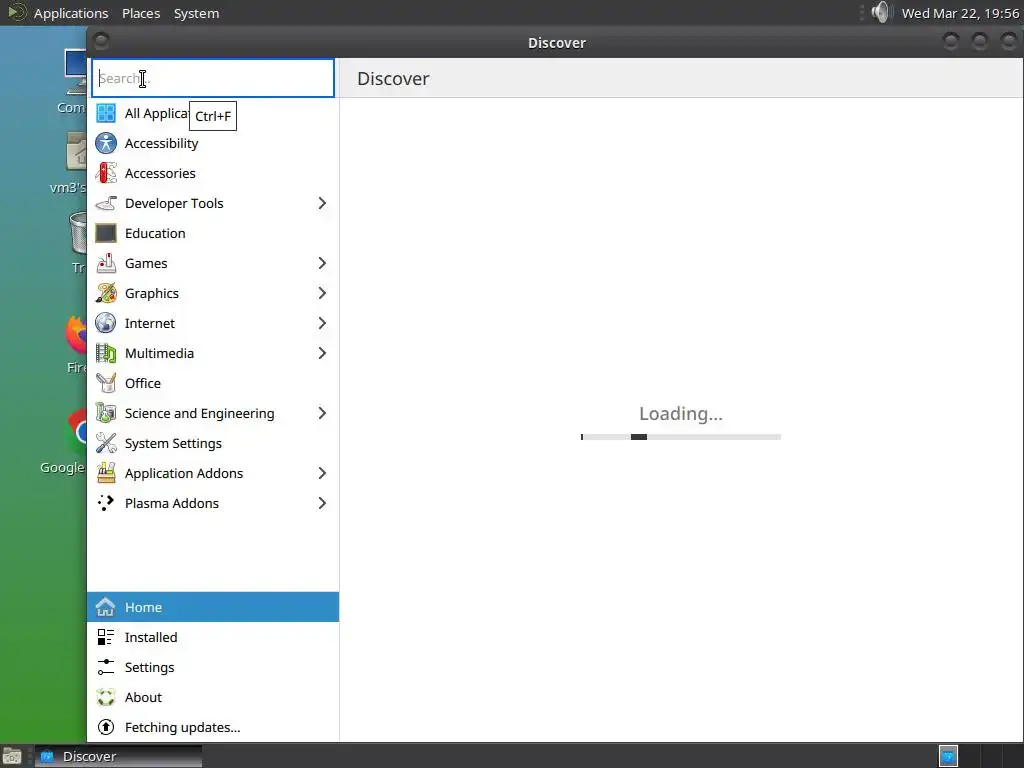The image size is (1024, 768).
Task: Click the loading progress bar
Action: point(680,437)
